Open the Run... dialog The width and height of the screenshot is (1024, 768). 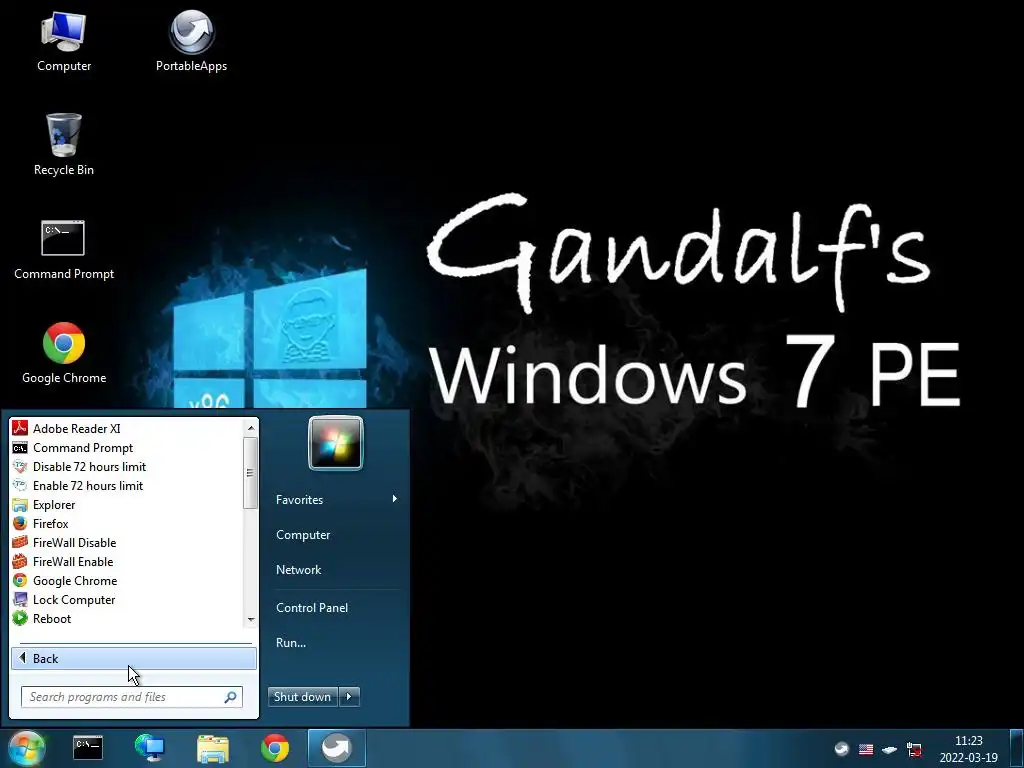[x=337, y=643]
